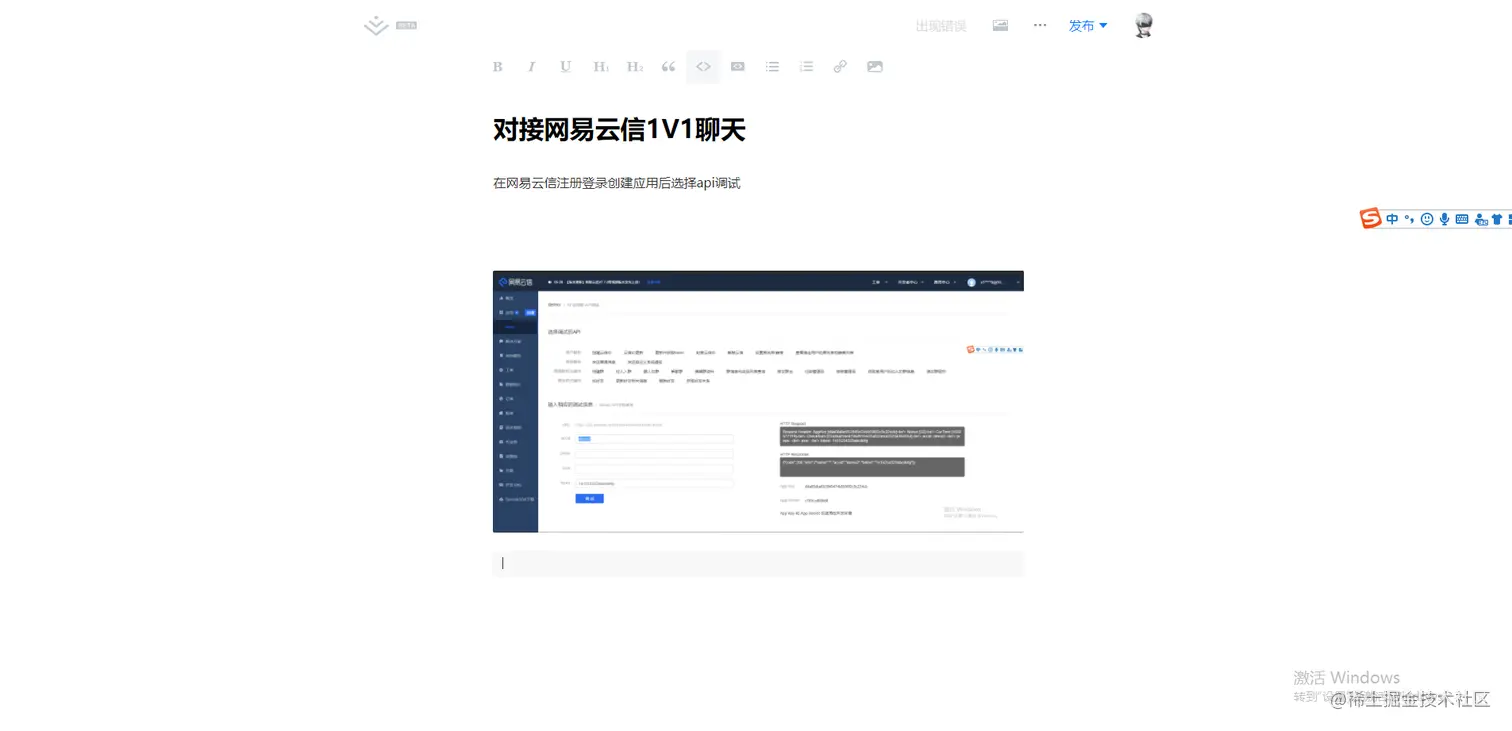Image resolution: width=1512 pixels, height=731 pixels.
Task: Open the user avatar menu
Action: click(x=1144, y=26)
